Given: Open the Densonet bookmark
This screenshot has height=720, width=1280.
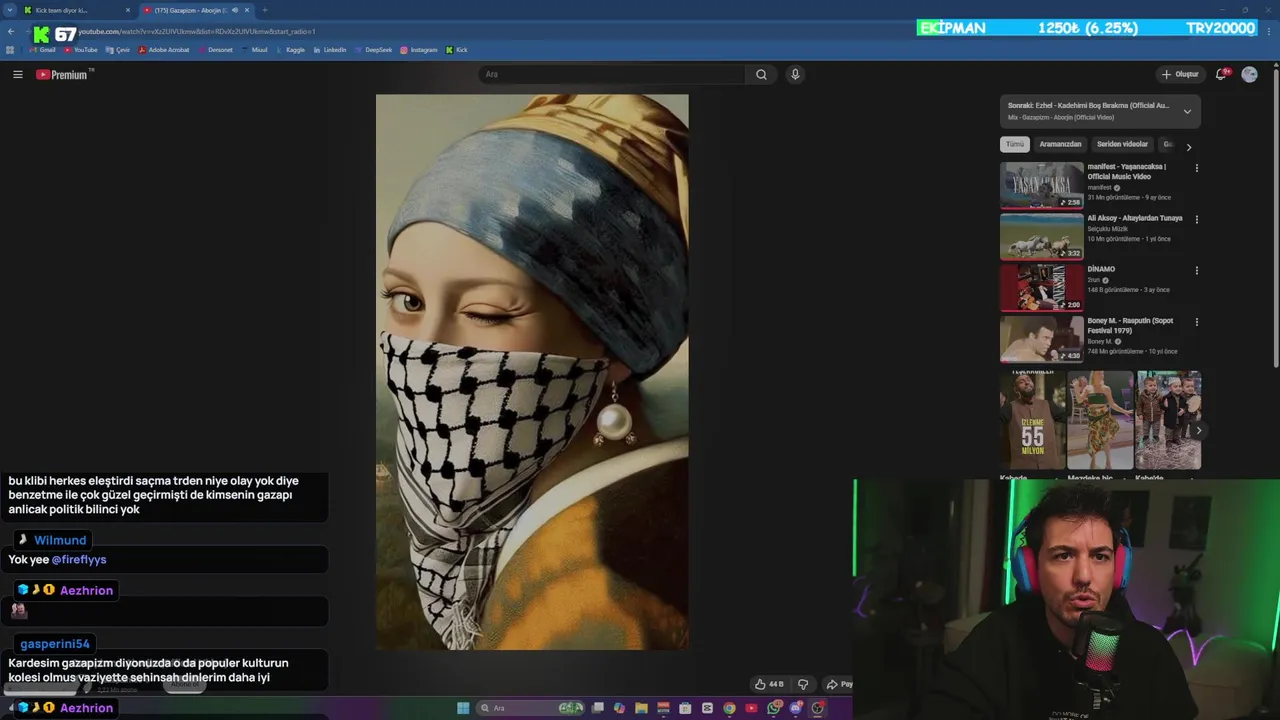Looking at the screenshot, I should 215,49.
